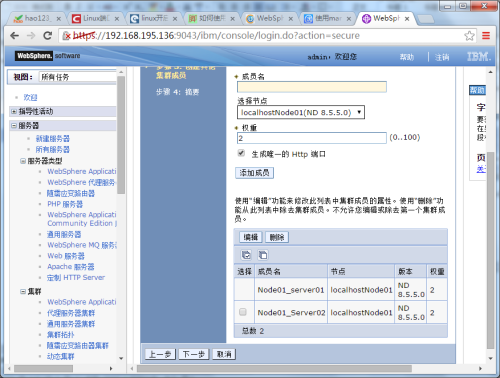Click the IBM logo in banner
Viewport: 500px width, 378px height.
click(479, 57)
